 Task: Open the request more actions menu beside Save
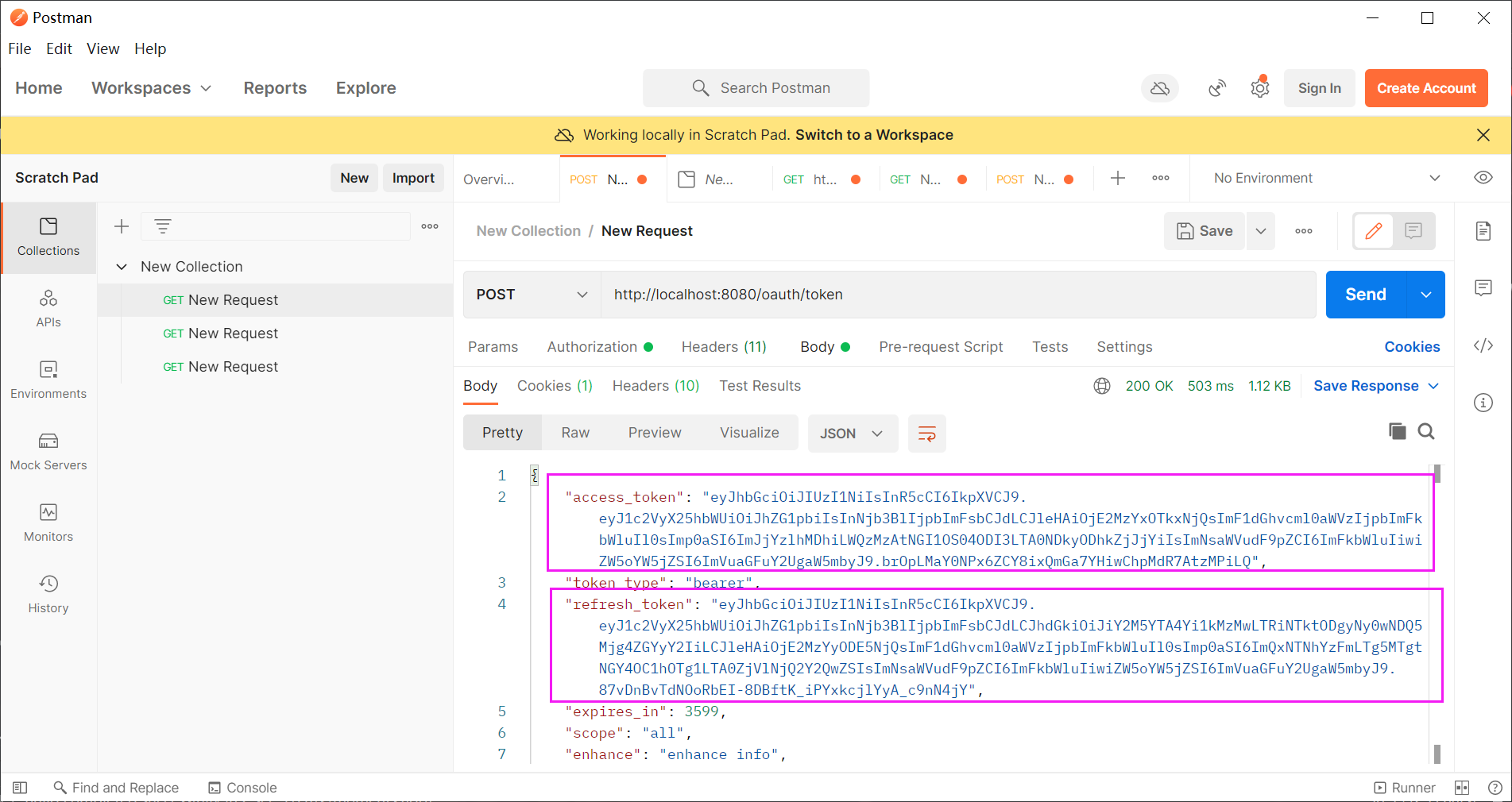click(x=1304, y=231)
